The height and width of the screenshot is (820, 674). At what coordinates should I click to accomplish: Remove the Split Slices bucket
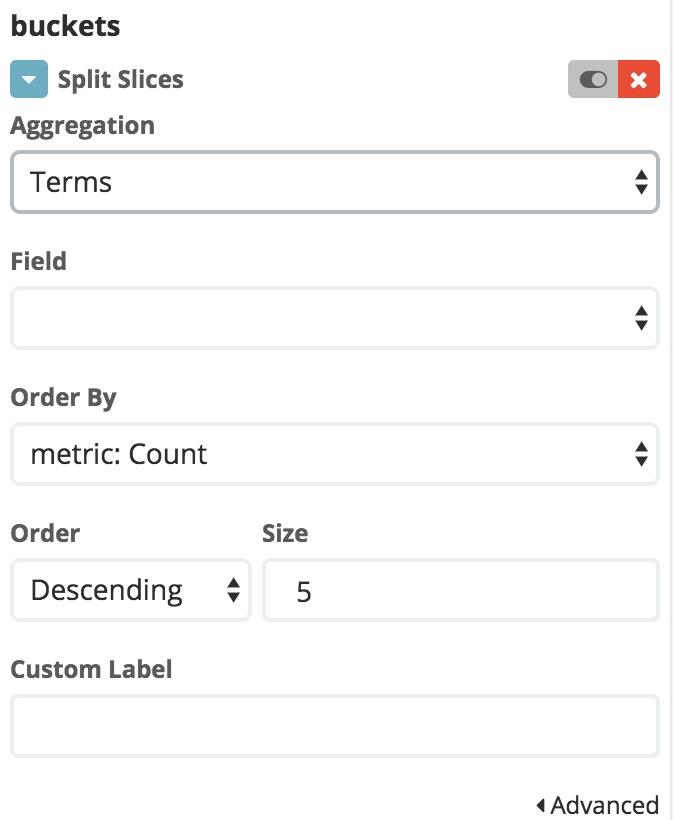tap(639, 80)
